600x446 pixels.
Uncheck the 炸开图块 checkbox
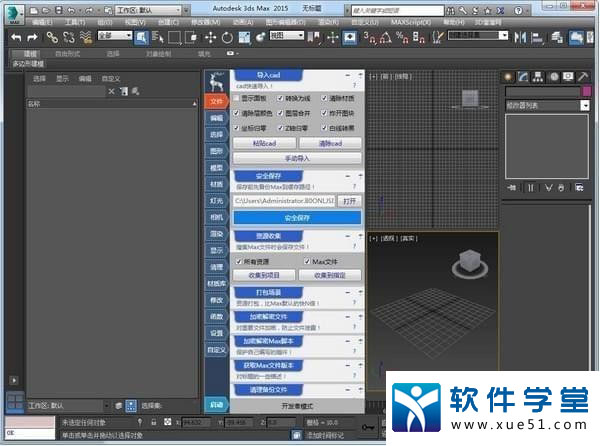pos(324,113)
